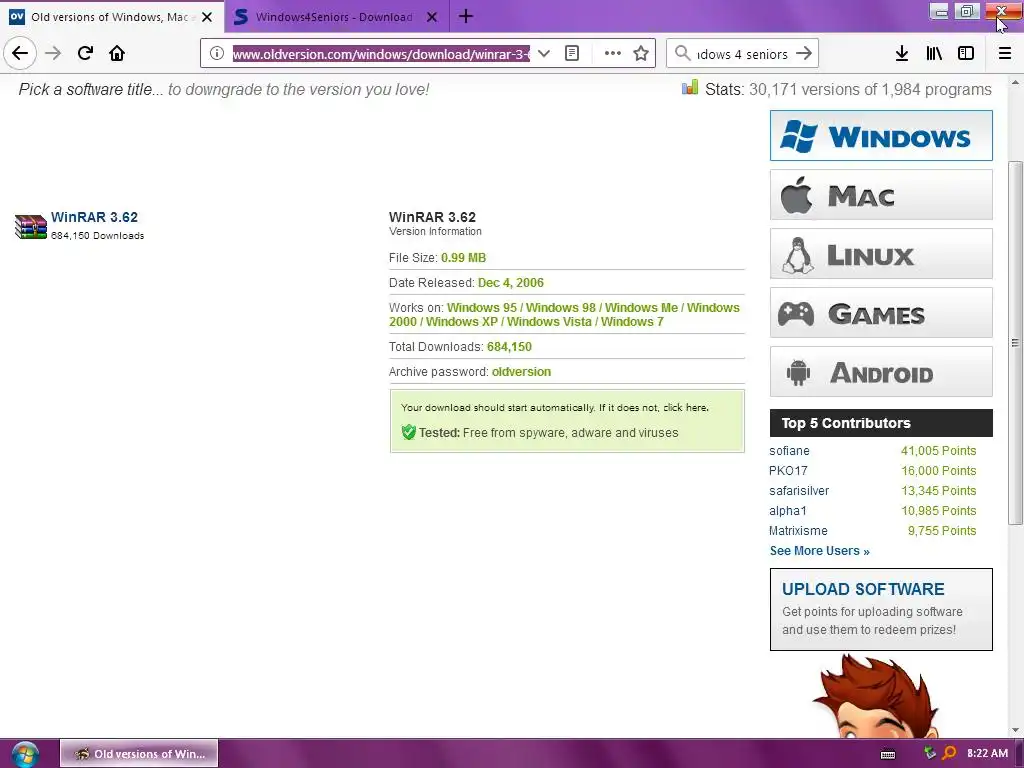Click the green tested shield icon

(x=409, y=432)
